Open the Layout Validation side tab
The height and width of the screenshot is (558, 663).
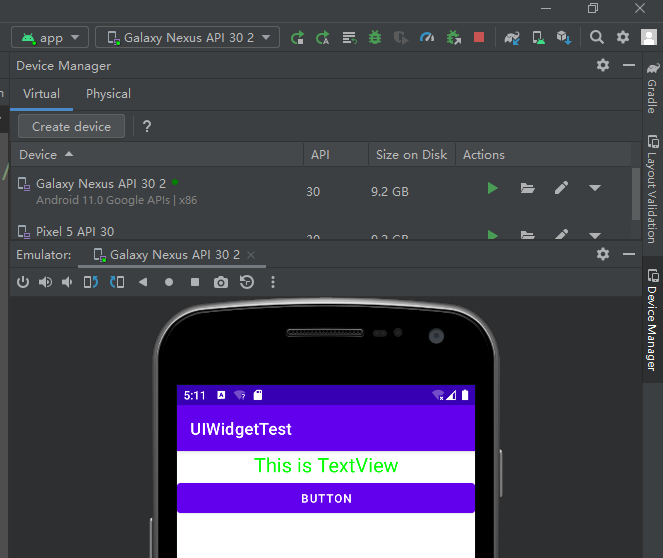point(652,189)
